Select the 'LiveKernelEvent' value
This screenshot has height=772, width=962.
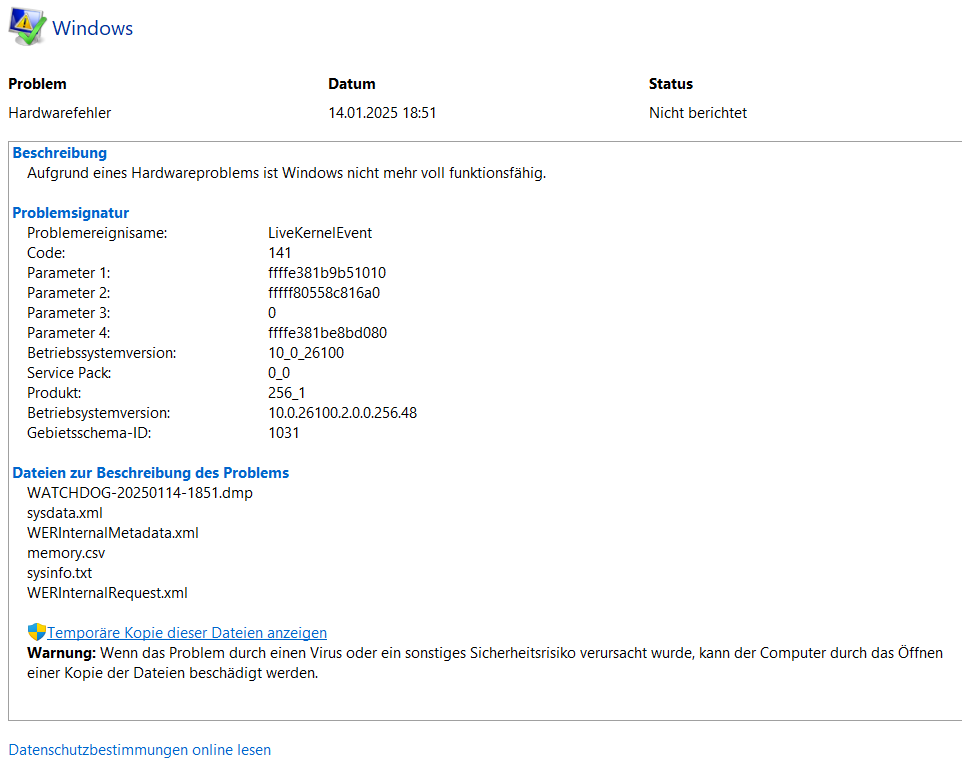[320, 233]
